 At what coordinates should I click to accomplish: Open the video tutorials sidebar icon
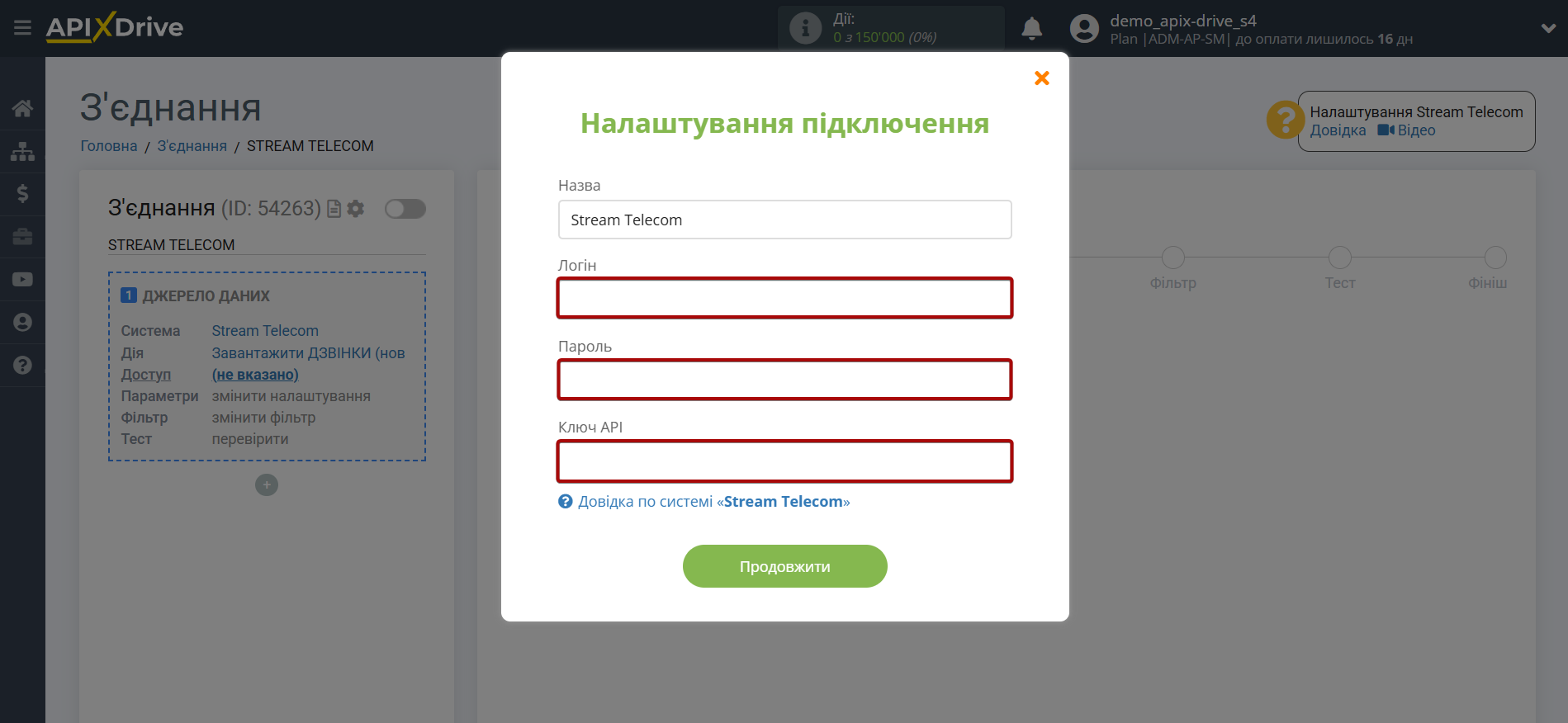(x=22, y=280)
